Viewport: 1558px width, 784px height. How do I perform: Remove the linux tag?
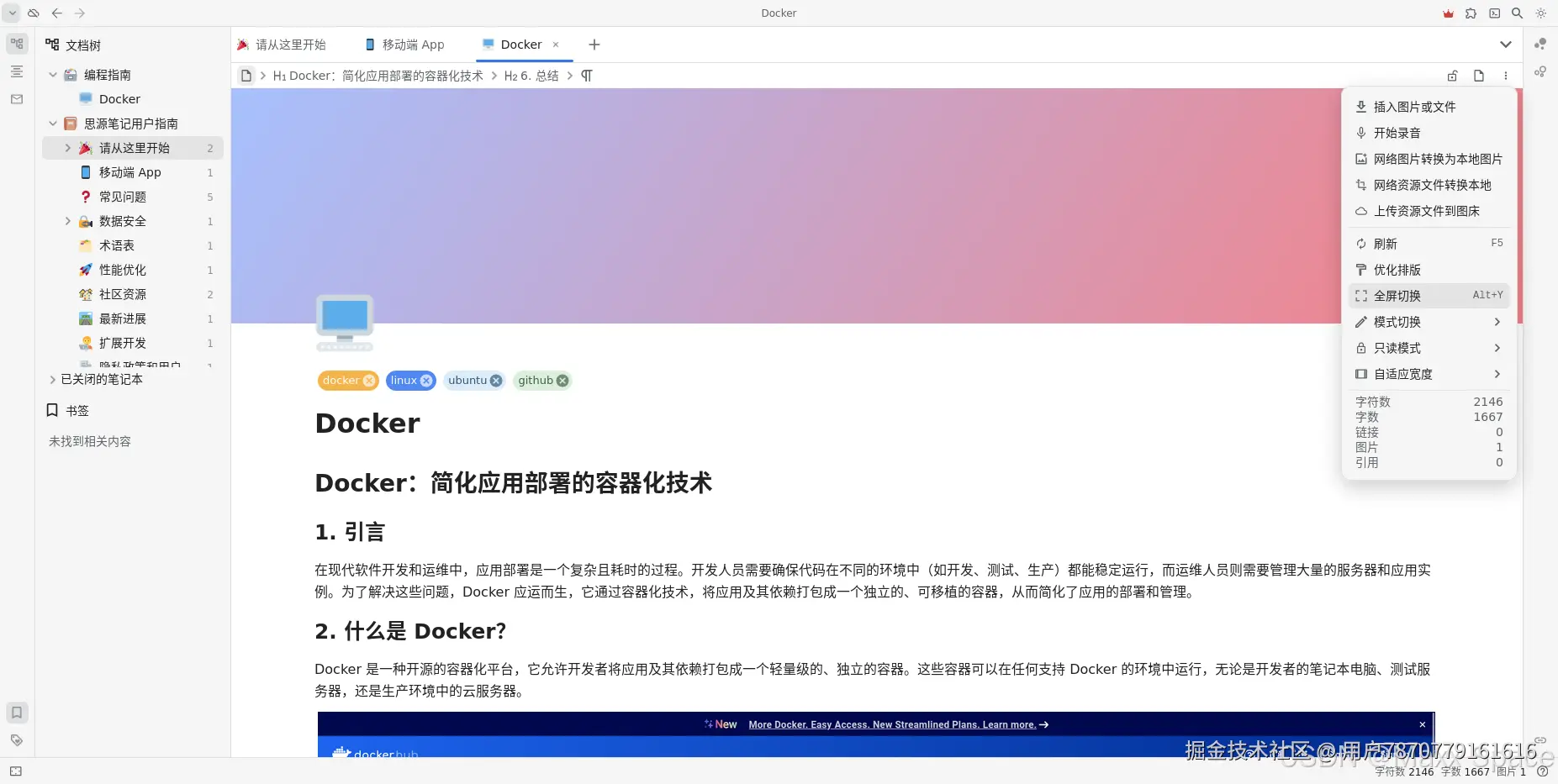coord(426,381)
